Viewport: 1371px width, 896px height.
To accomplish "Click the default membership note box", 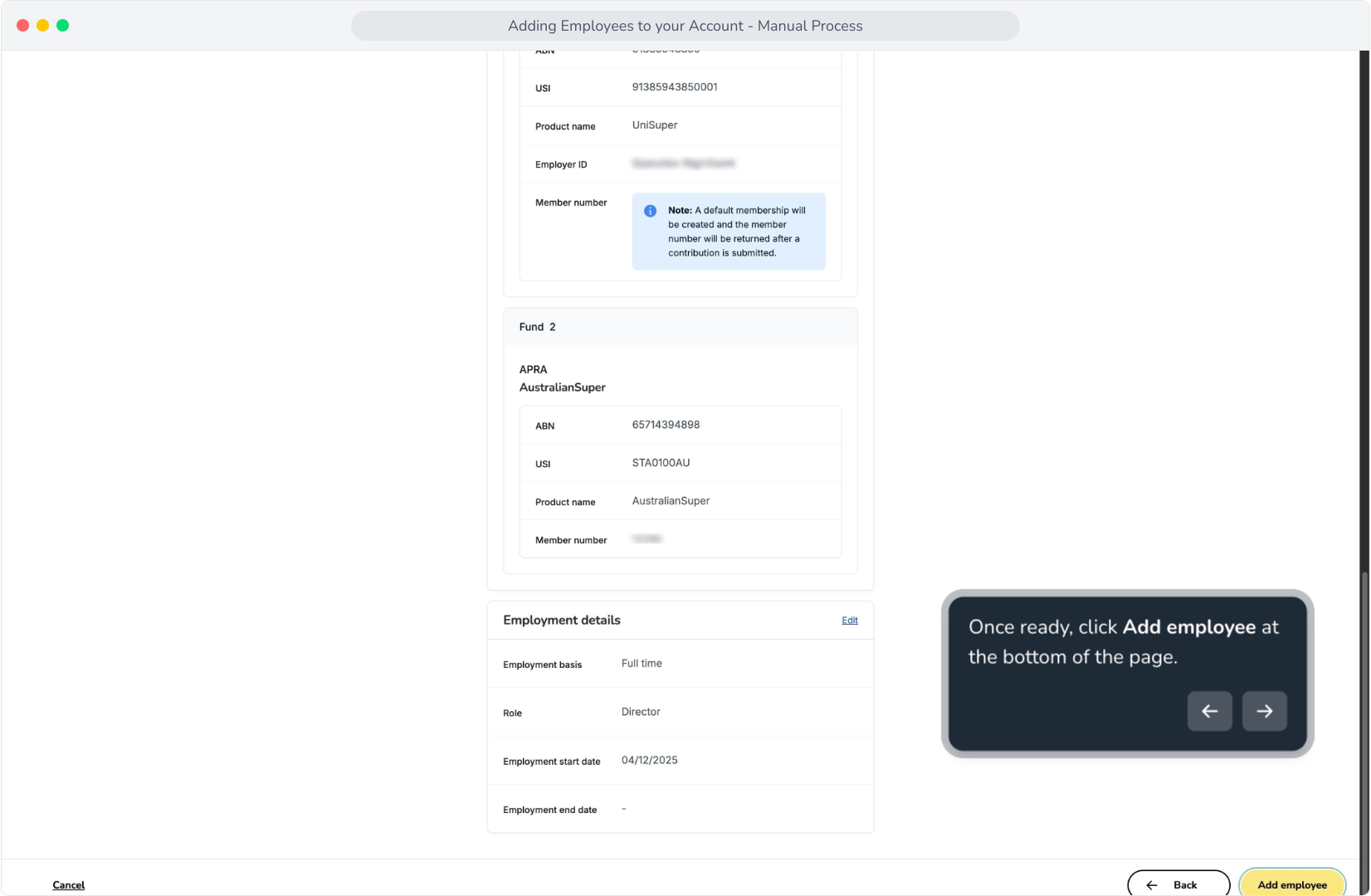I will (729, 231).
